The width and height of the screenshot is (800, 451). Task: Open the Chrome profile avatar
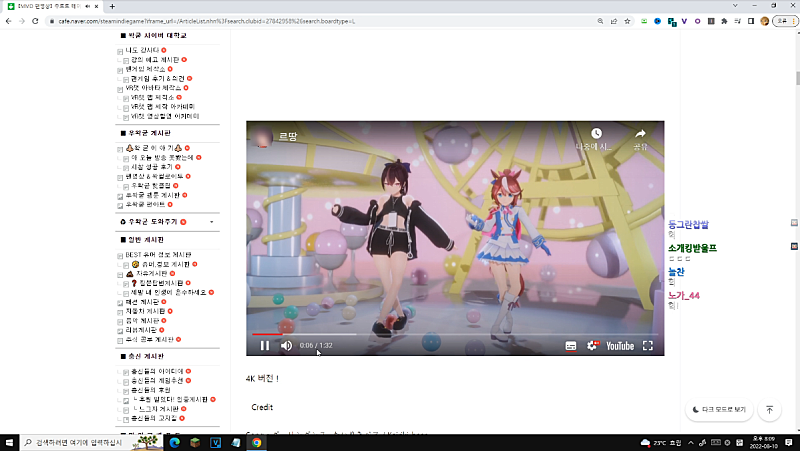click(x=764, y=21)
